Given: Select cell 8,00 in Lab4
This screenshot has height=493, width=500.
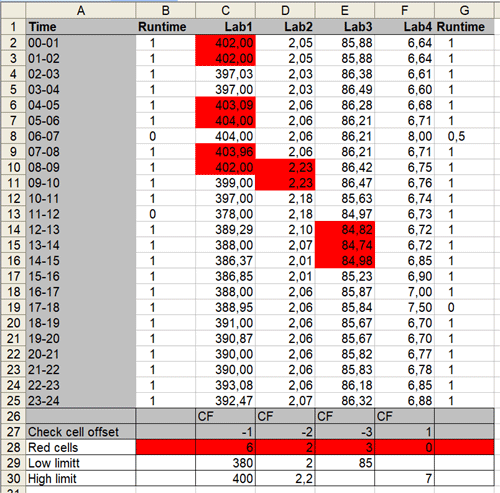Looking at the screenshot, I should click(x=404, y=136).
